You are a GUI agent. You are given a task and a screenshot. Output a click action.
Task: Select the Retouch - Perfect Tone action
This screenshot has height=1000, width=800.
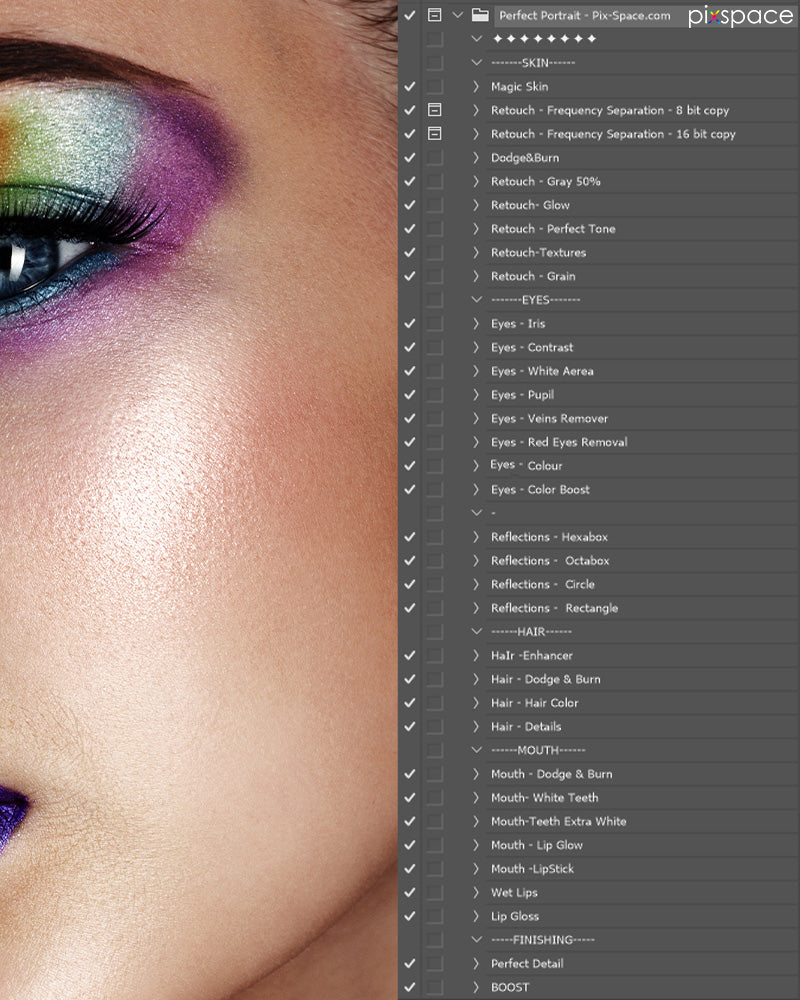coord(553,229)
